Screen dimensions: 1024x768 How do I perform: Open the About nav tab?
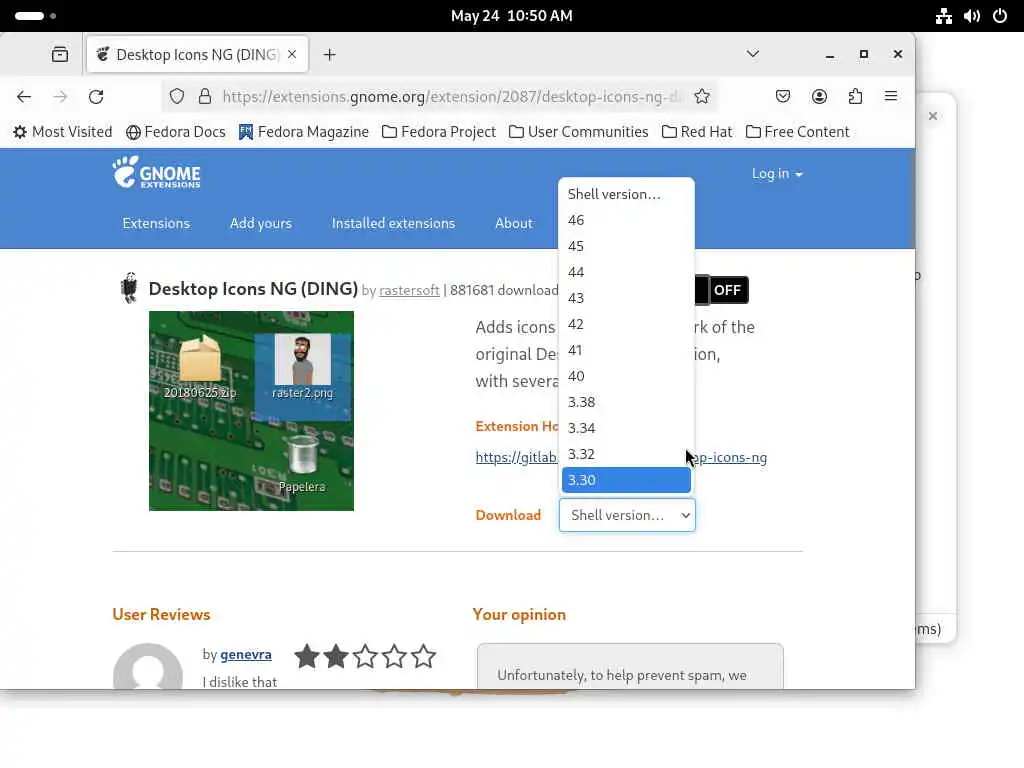pyautogui.click(x=514, y=223)
